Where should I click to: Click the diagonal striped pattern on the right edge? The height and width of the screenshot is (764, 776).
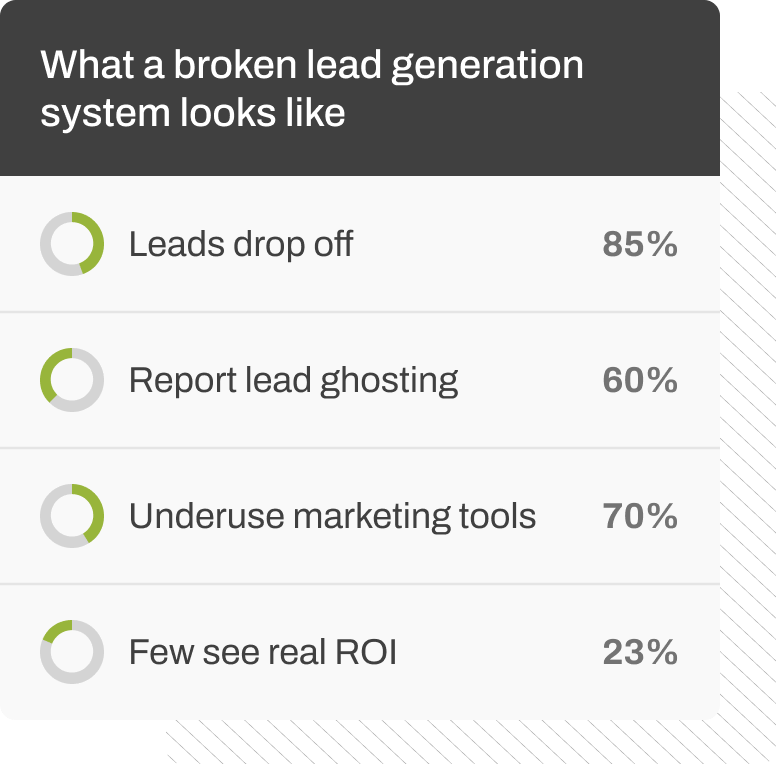tap(748, 400)
